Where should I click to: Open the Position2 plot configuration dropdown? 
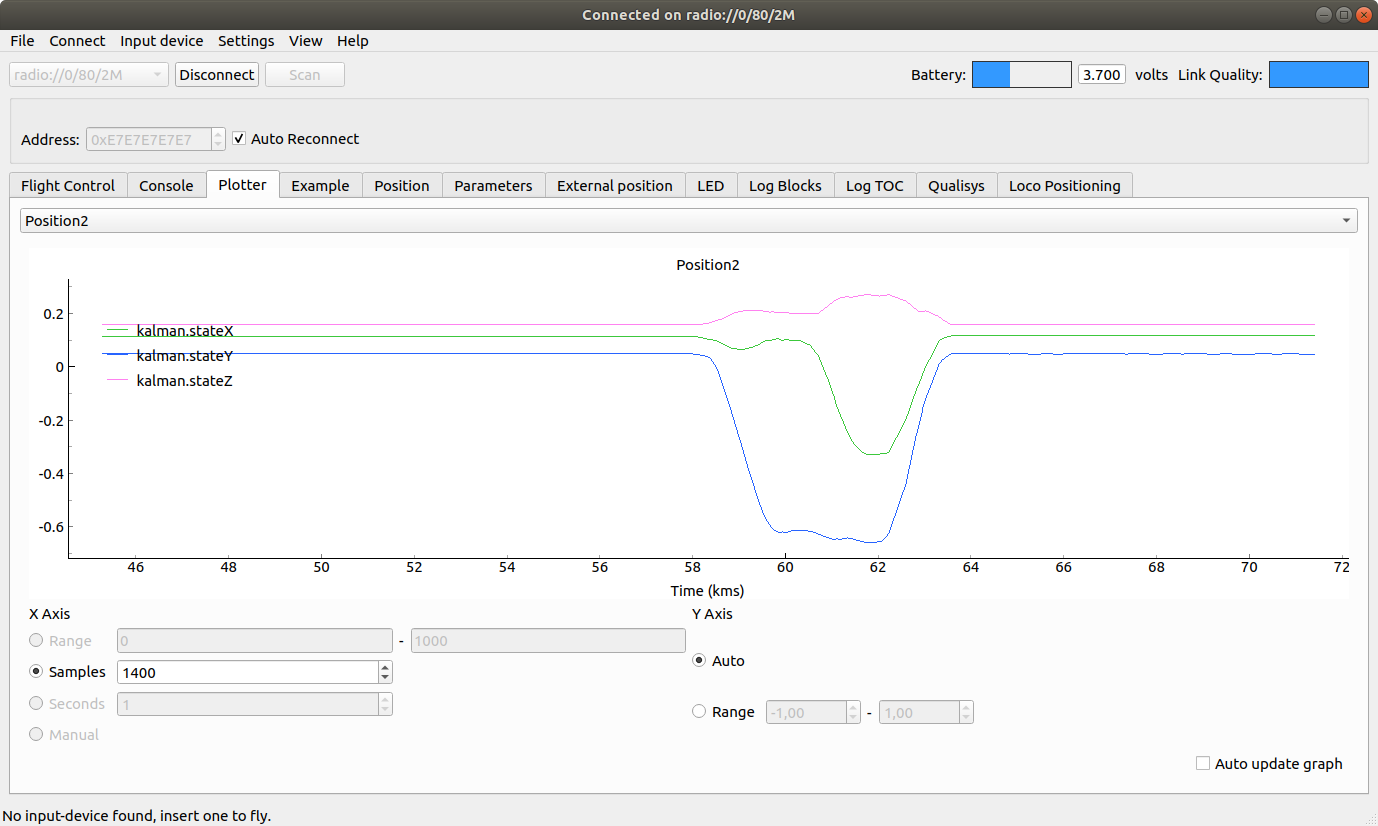(x=688, y=221)
